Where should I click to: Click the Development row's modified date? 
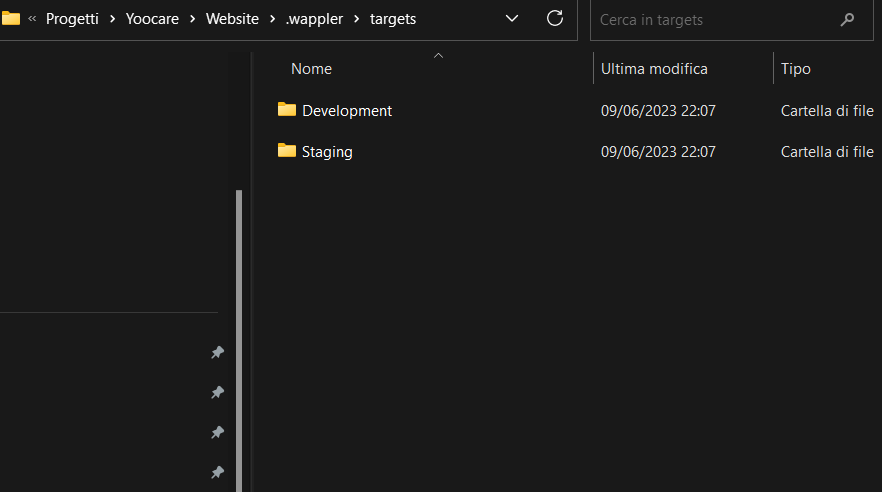pos(658,111)
